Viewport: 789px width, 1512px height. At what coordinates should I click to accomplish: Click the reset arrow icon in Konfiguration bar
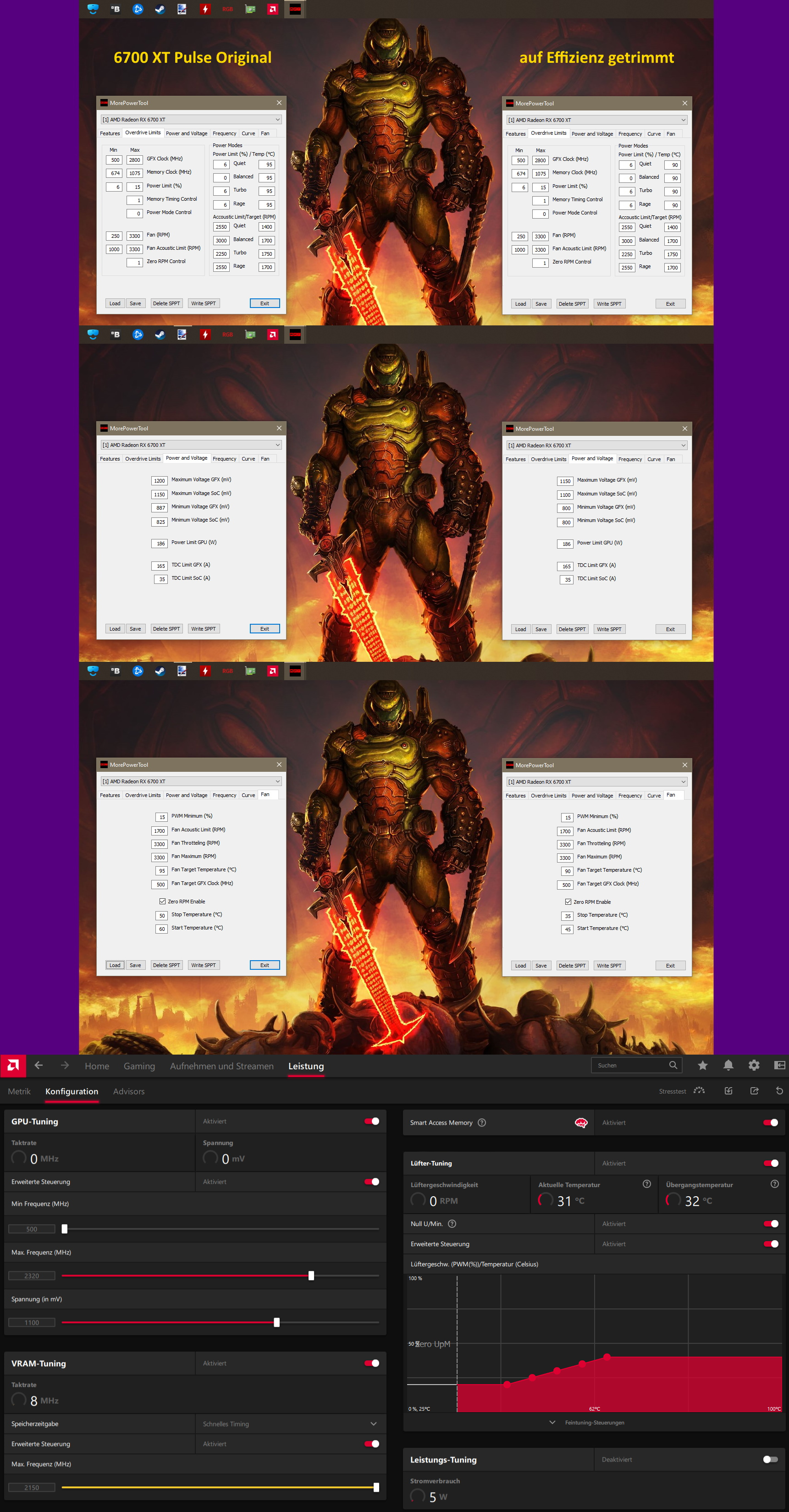(780, 1090)
